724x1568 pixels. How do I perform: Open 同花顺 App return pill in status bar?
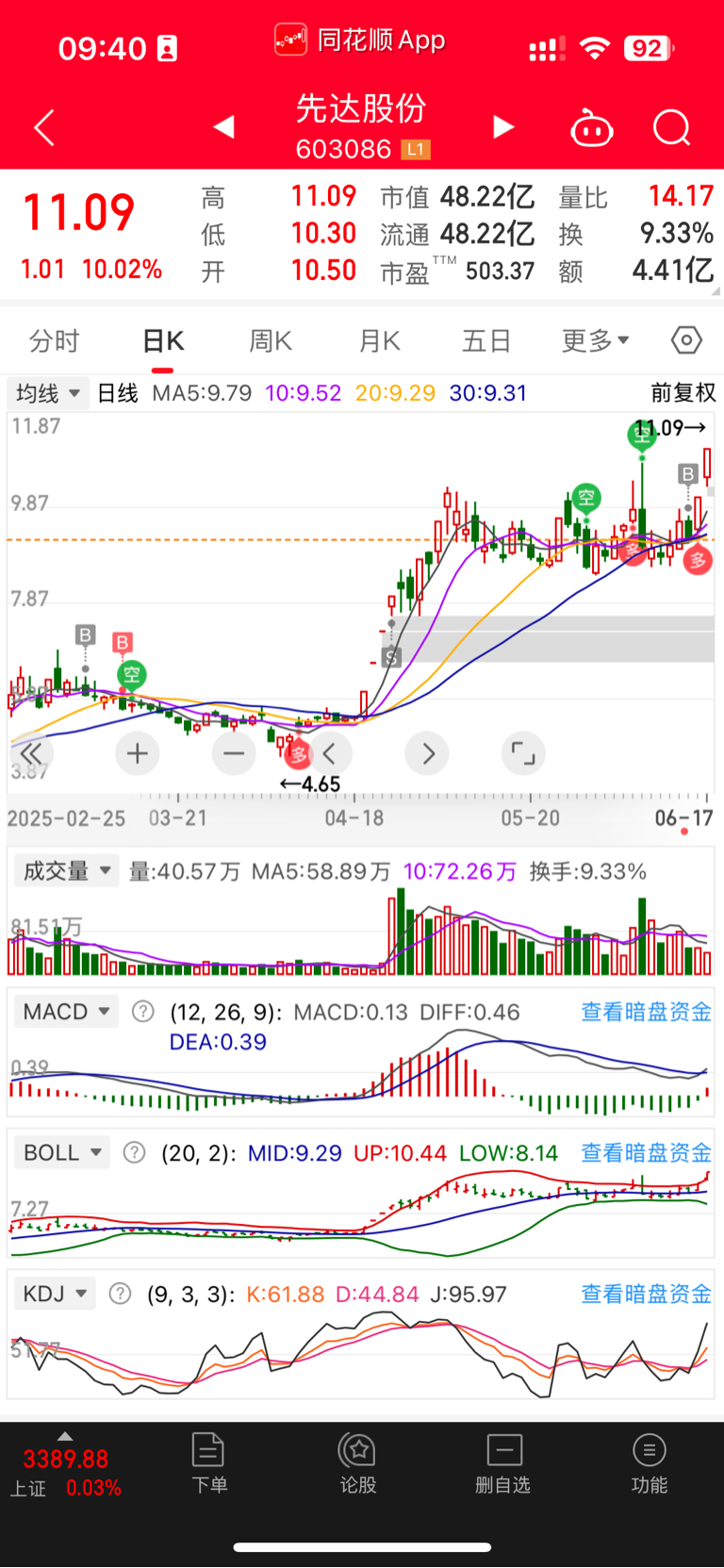[x=360, y=41]
